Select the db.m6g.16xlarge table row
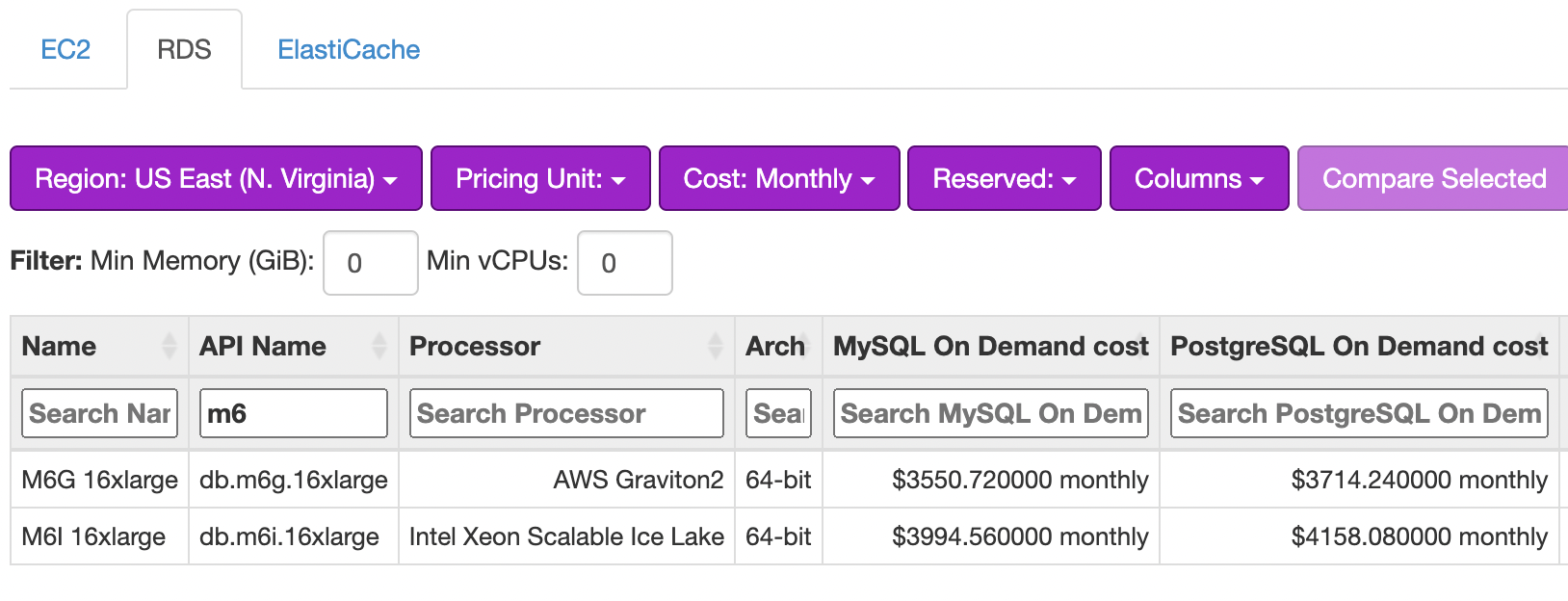The height and width of the screenshot is (601, 1568). [x=293, y=480]
